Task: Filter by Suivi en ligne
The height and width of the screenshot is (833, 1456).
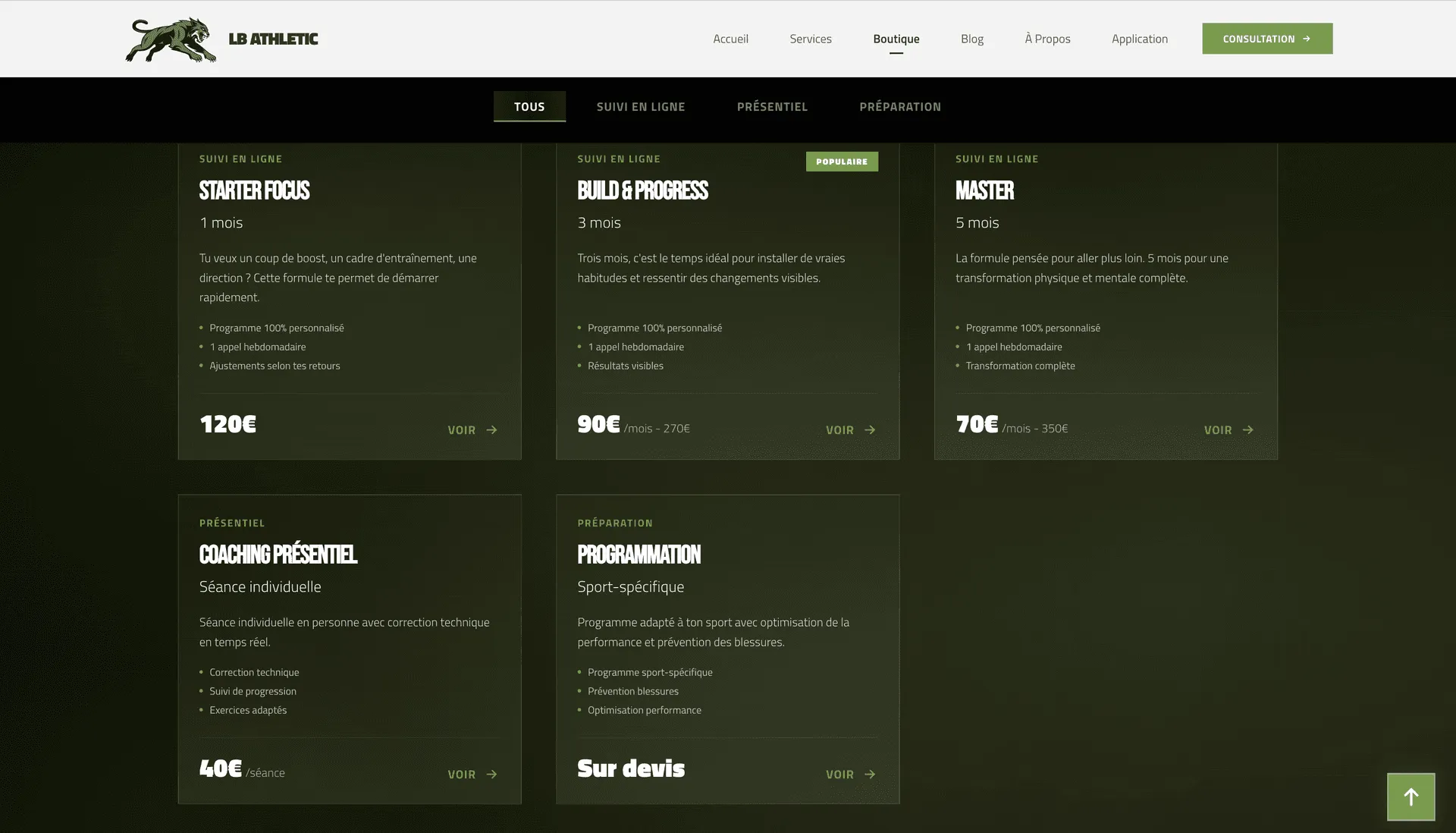Action: [641, 107]
